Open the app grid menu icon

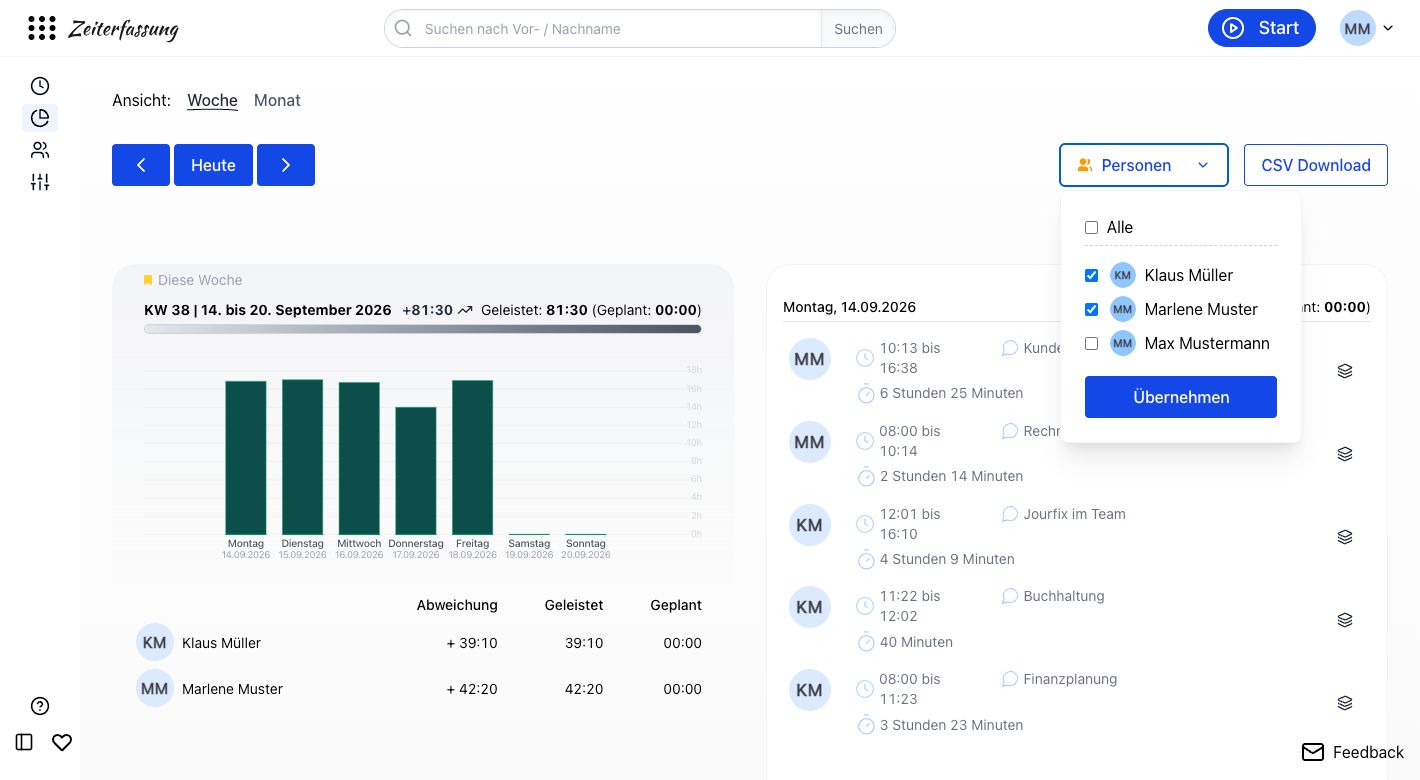tap(41, 28)
